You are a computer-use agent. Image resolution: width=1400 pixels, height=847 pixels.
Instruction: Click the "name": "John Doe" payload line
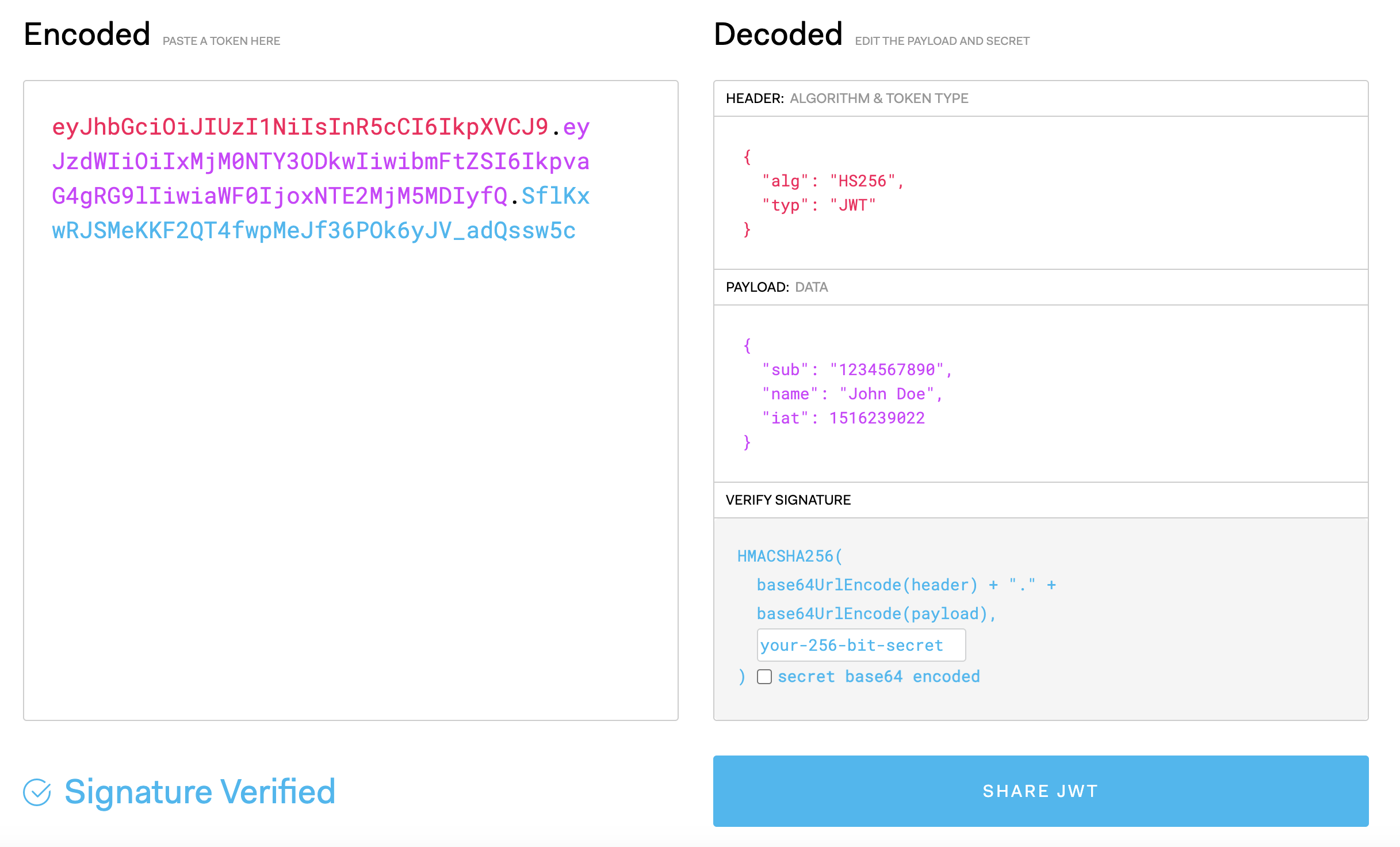[852, 394]
